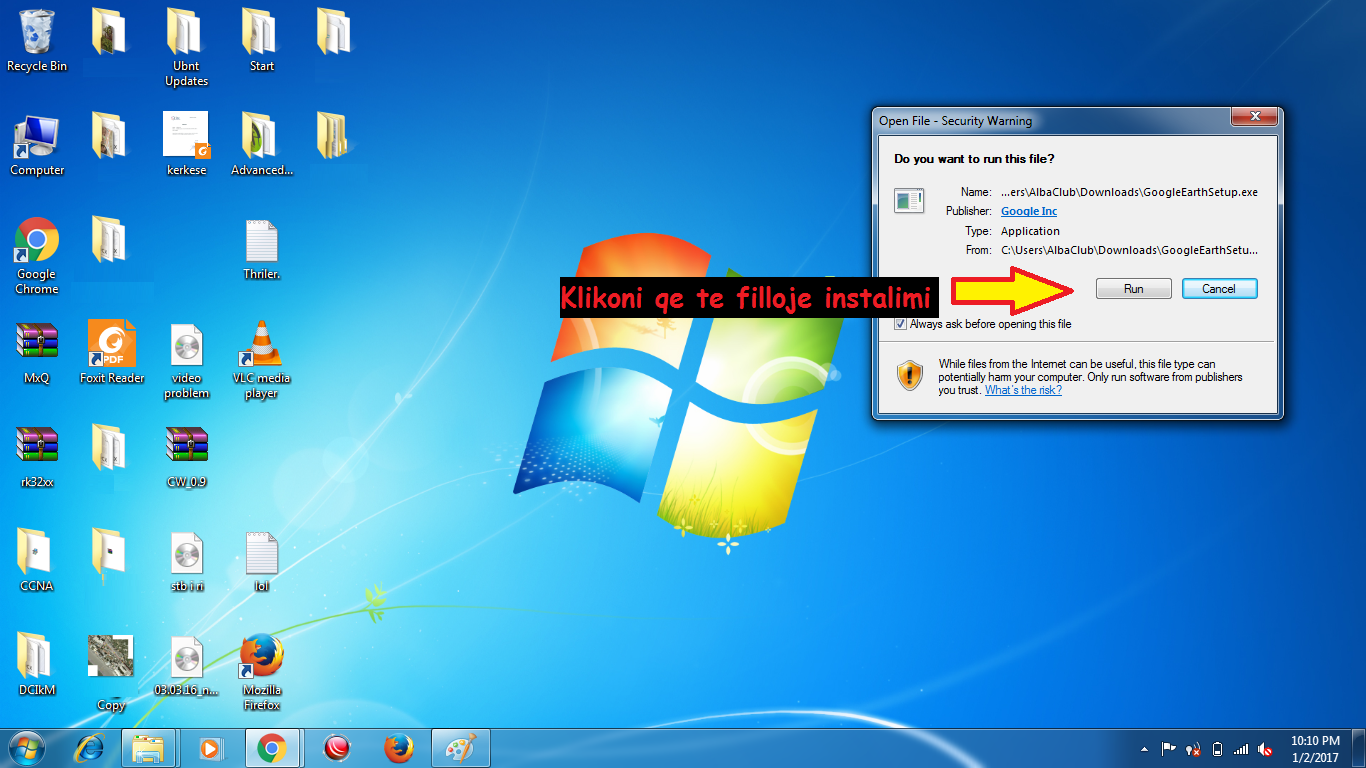Image resolution: width=1366 pixels, height=768 pixels.
Task: Open the Action Center flag icon
Action: click(x=1168, y=749)
